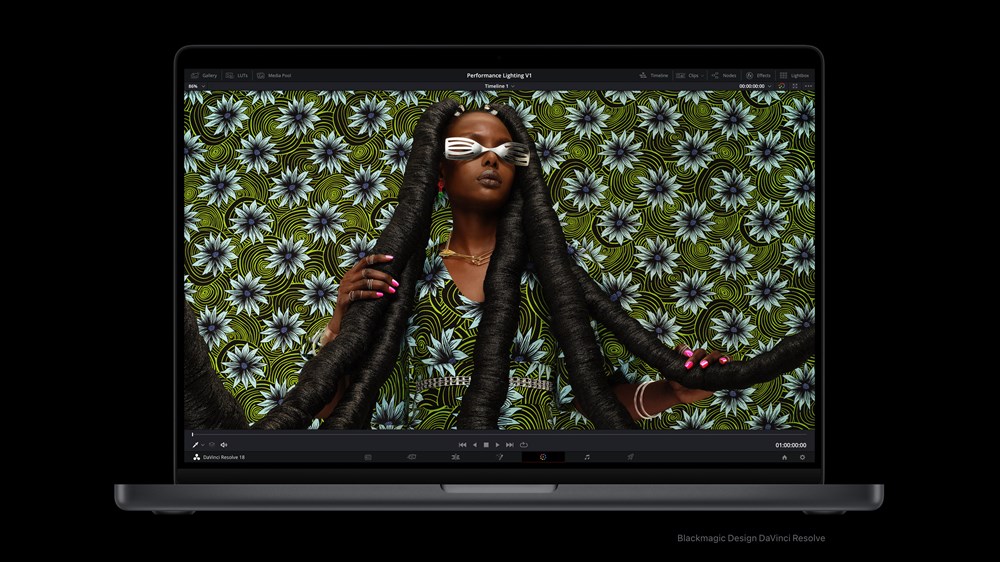Expand the Clips dropdown arrow
This screenshot has width=1000, height=562.
[x=703, y=75]
